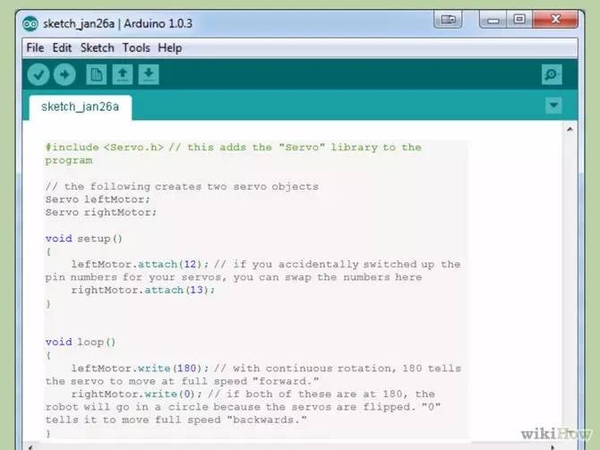Maximize the Arduino window
This screenshot has width=600, height=450.
tap(519, 20)
